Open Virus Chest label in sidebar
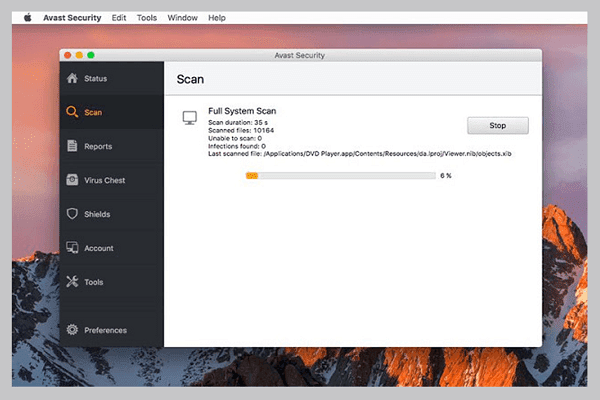This screenshot has width=600, height=400. click(104, 180)
